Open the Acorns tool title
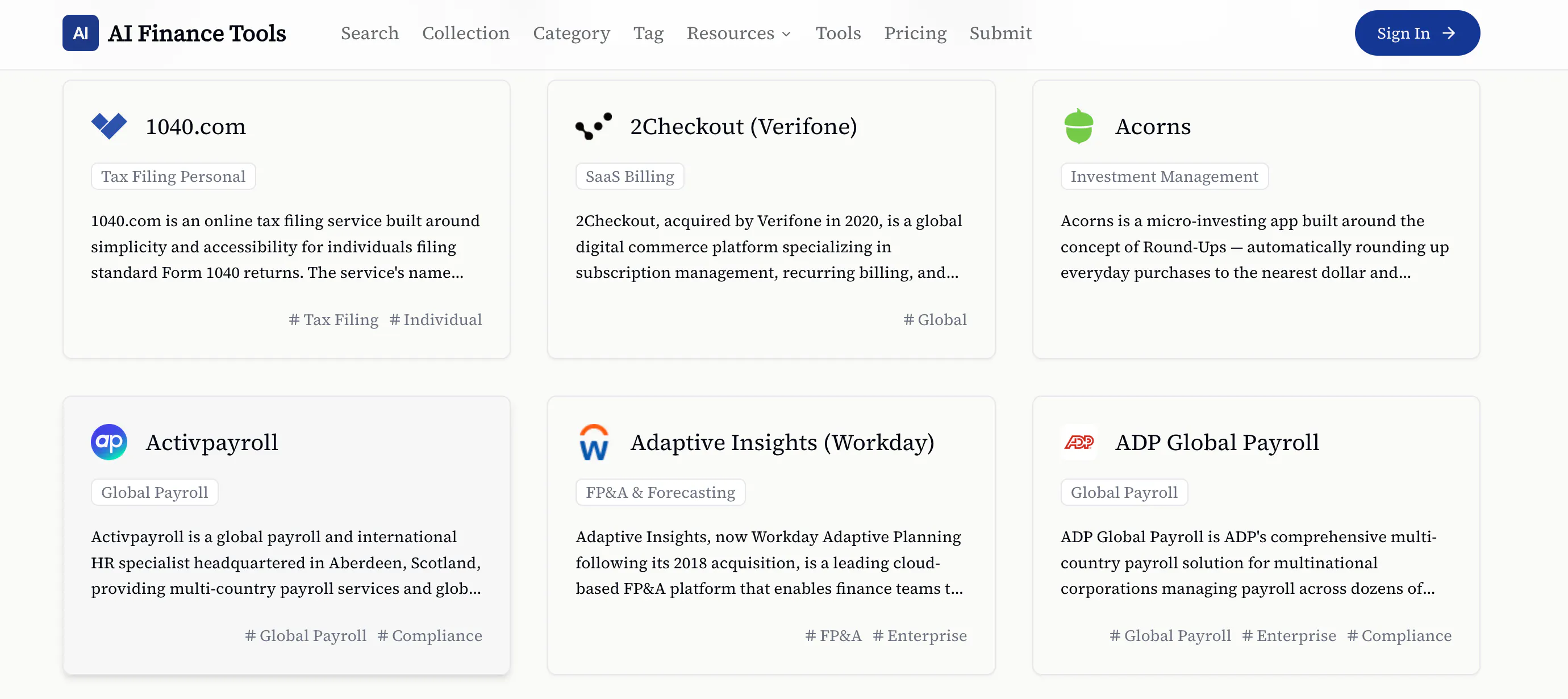Image resolution: width=1568 pixels, height=699 pixels. pos(1153,127)
